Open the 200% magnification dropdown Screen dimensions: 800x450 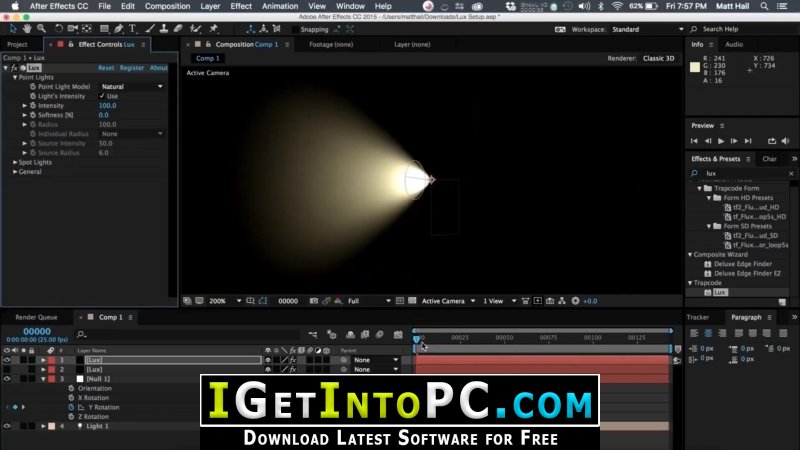[x=224, y=301]
